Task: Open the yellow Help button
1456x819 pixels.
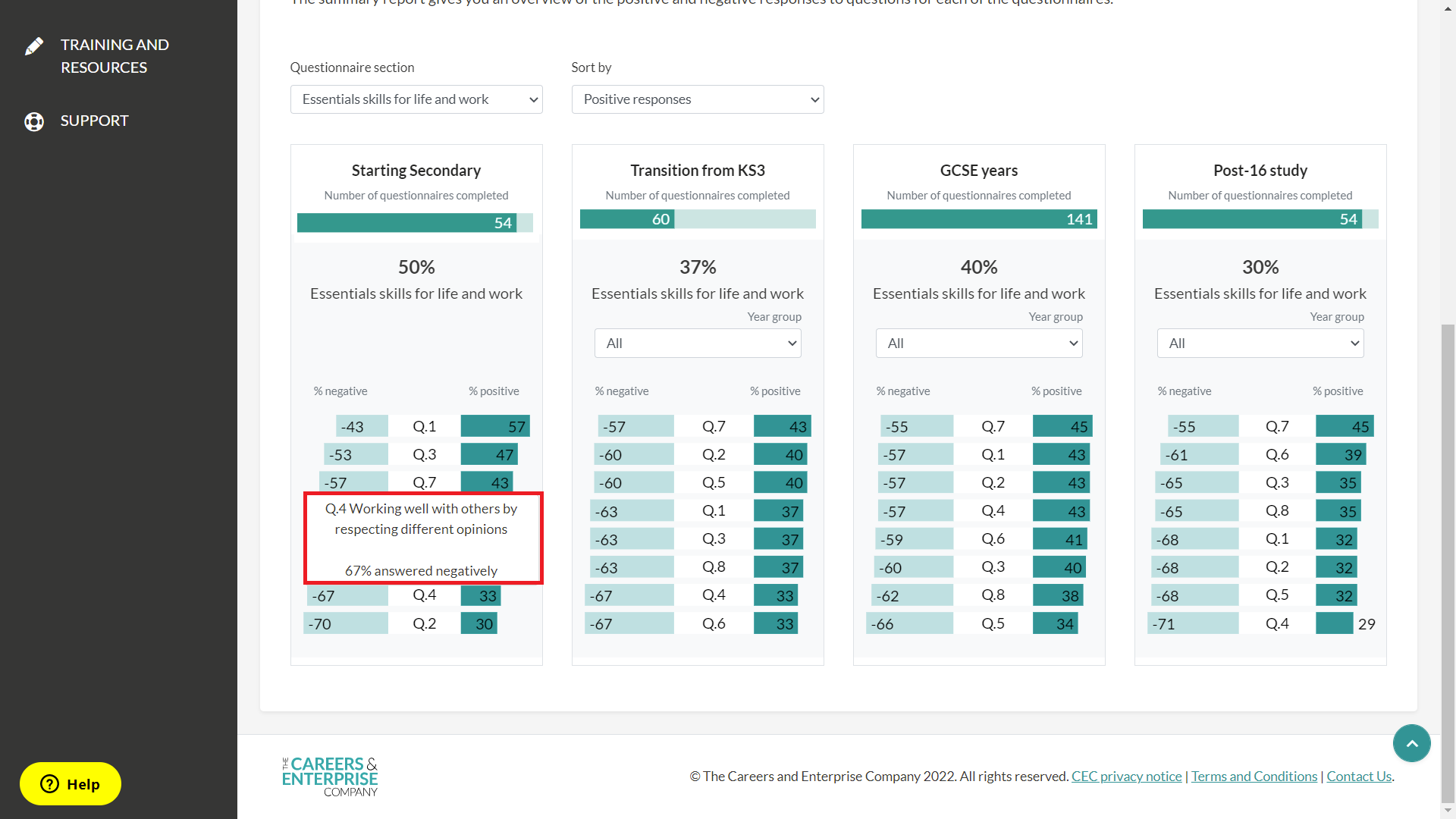Action: (71, 783)
